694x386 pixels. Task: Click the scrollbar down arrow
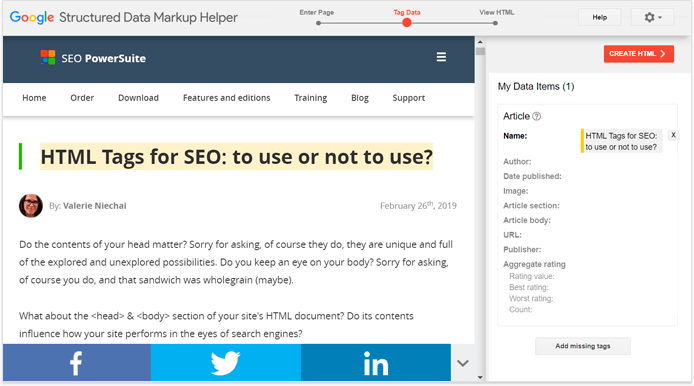480,378
